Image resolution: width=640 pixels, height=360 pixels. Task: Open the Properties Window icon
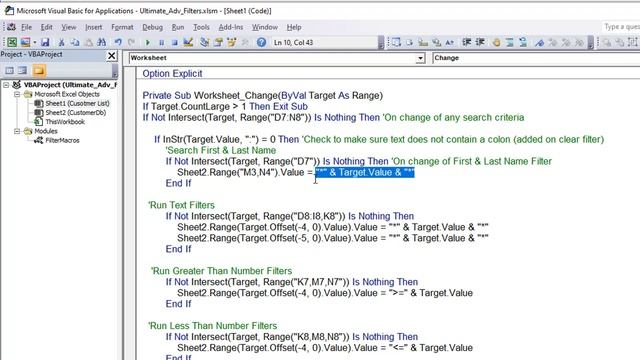pyautogui.click(x=218, y=42)
